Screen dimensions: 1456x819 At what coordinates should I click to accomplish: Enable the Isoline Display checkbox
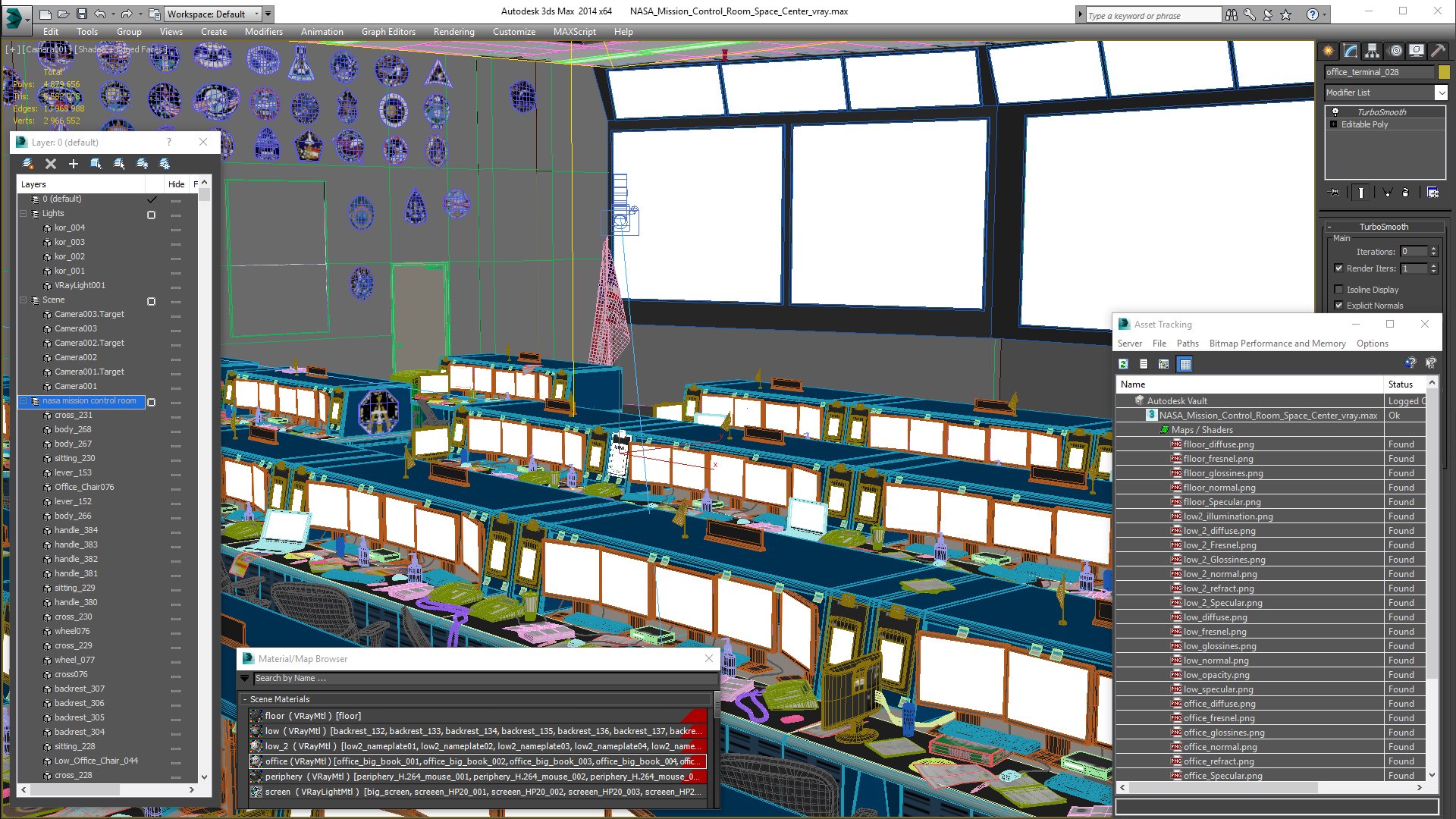coord(1338,290)
